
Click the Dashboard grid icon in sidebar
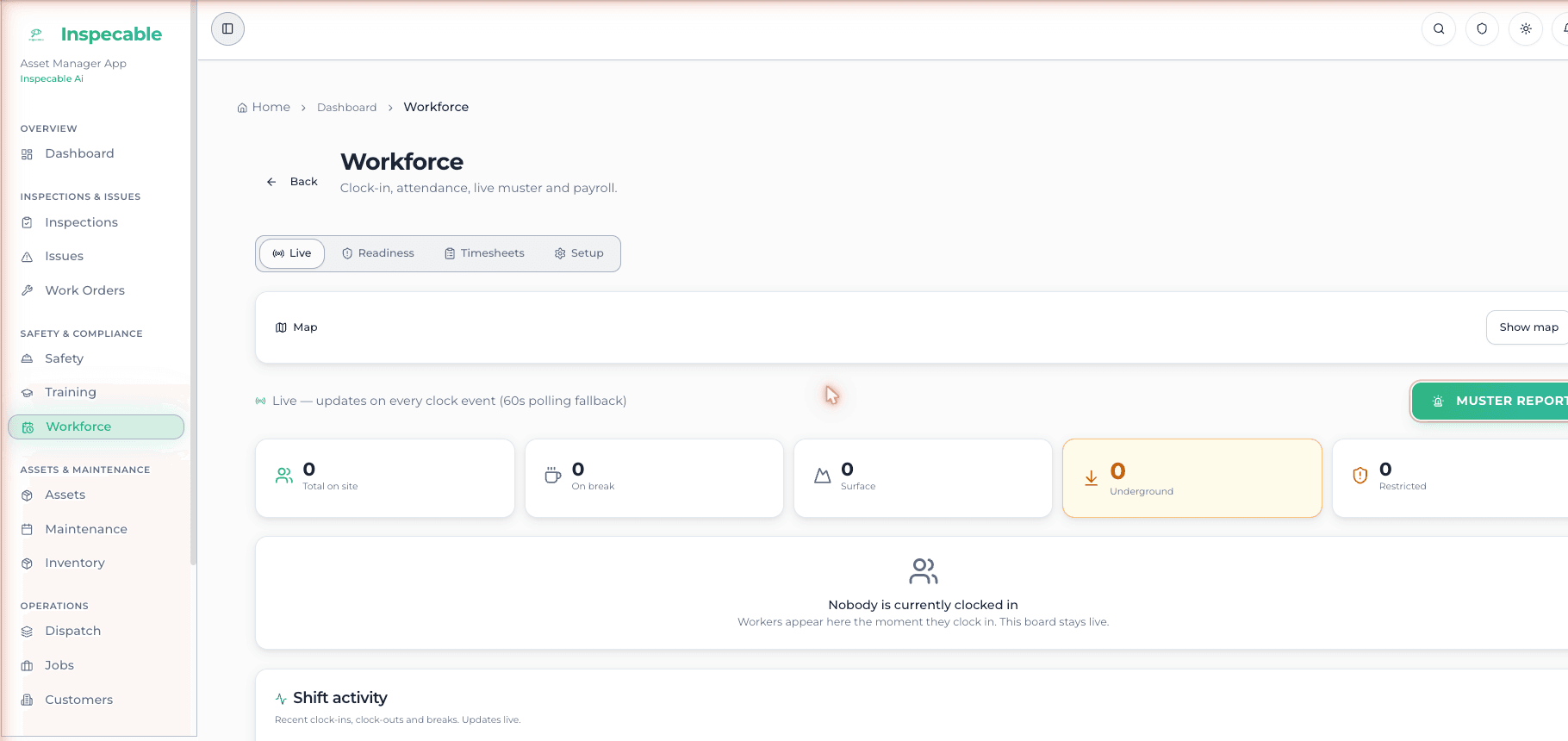click(27, 154)
